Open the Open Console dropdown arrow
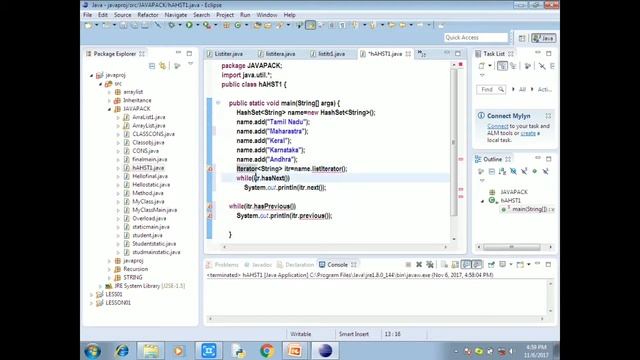The height and width of the screenshot is (360, 640). [x=529, y=264]
